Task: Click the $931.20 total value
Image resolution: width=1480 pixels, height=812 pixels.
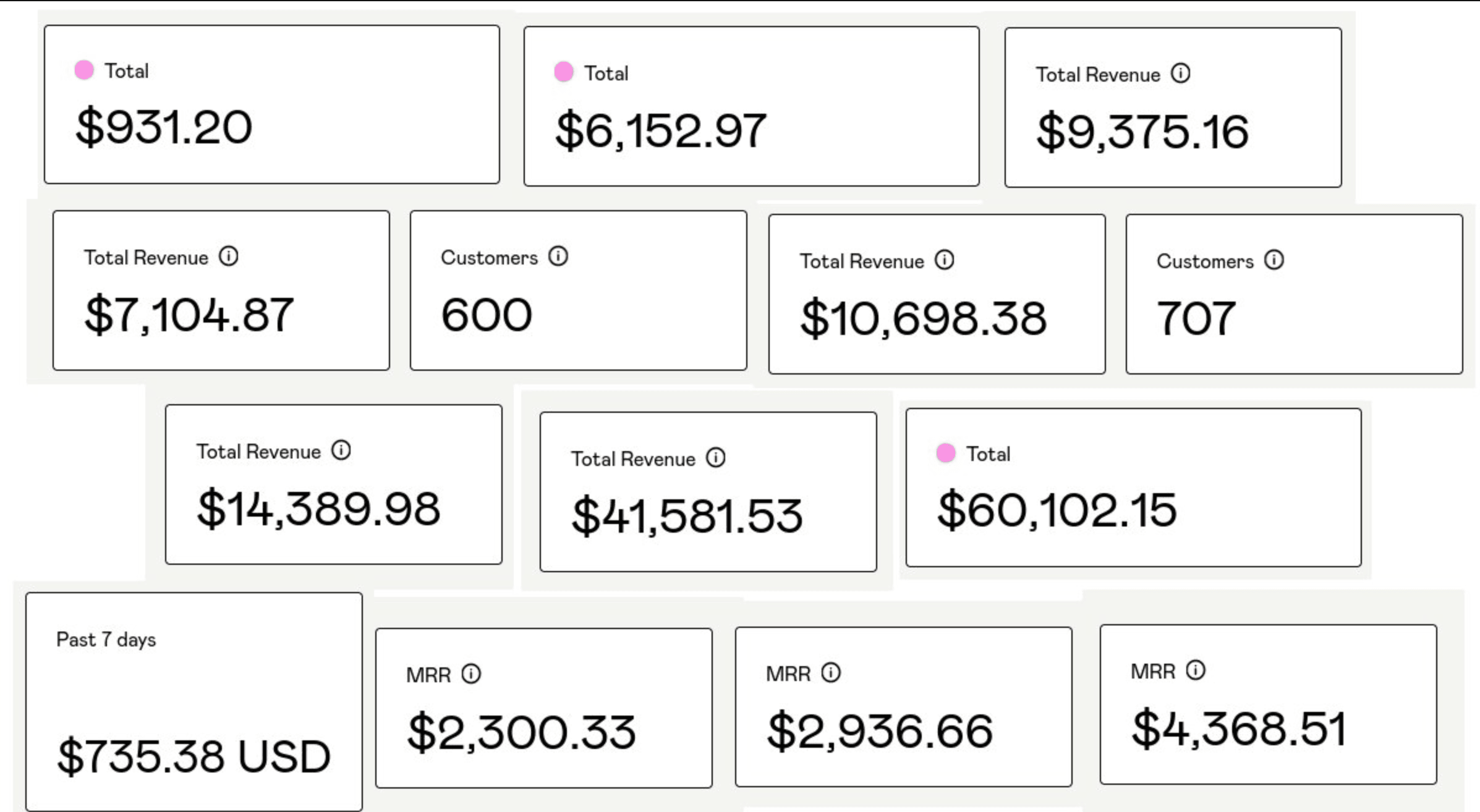Action: click(x=164, y=127)
